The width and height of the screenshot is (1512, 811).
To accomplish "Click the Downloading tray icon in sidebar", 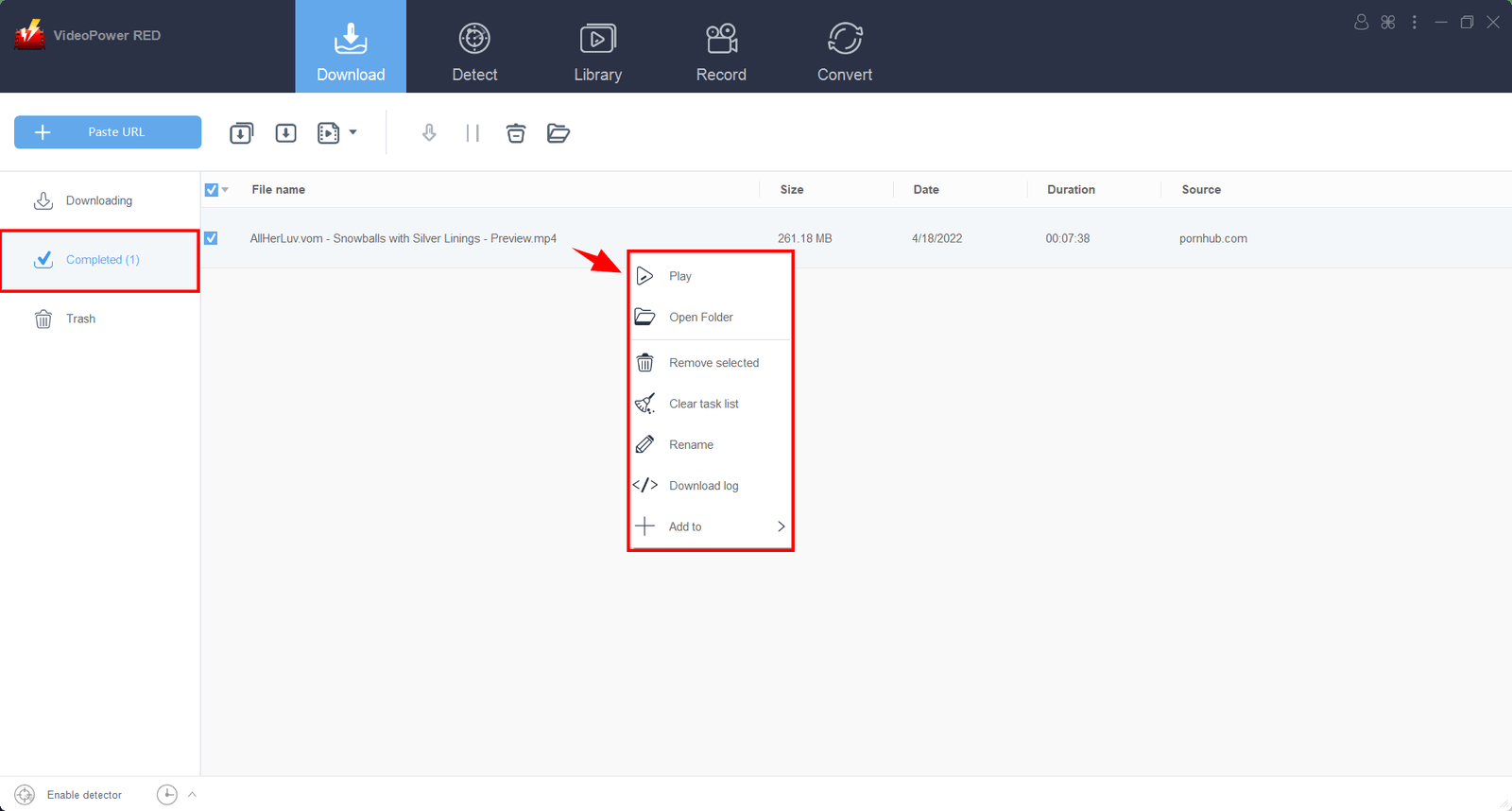I will click(43, 200).
